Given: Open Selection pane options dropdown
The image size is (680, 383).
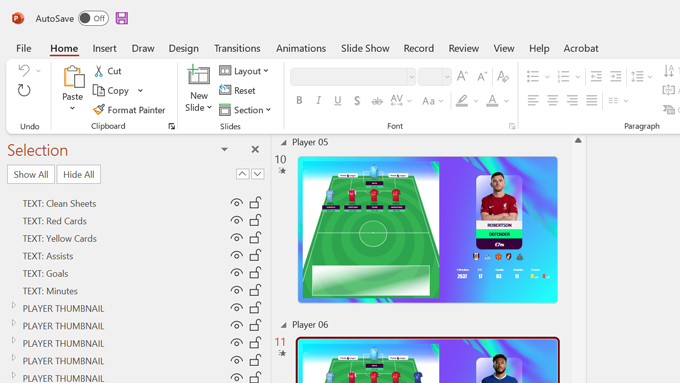Looking at the screenshot, I should [x=224, y=149].
